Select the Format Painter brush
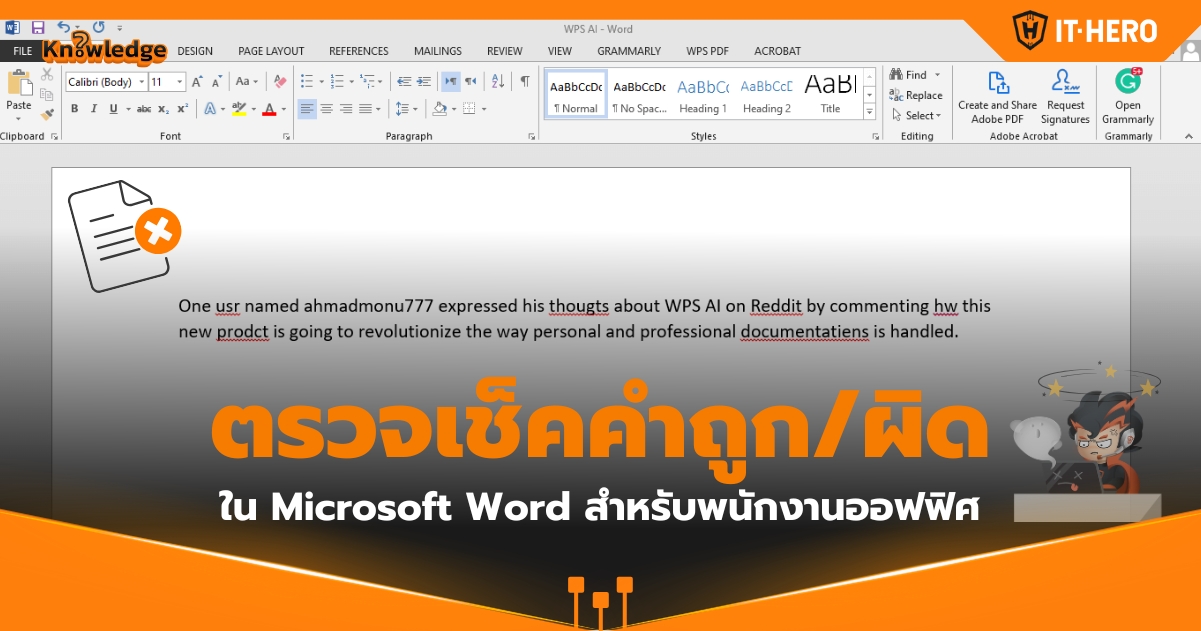 [47, 114]
